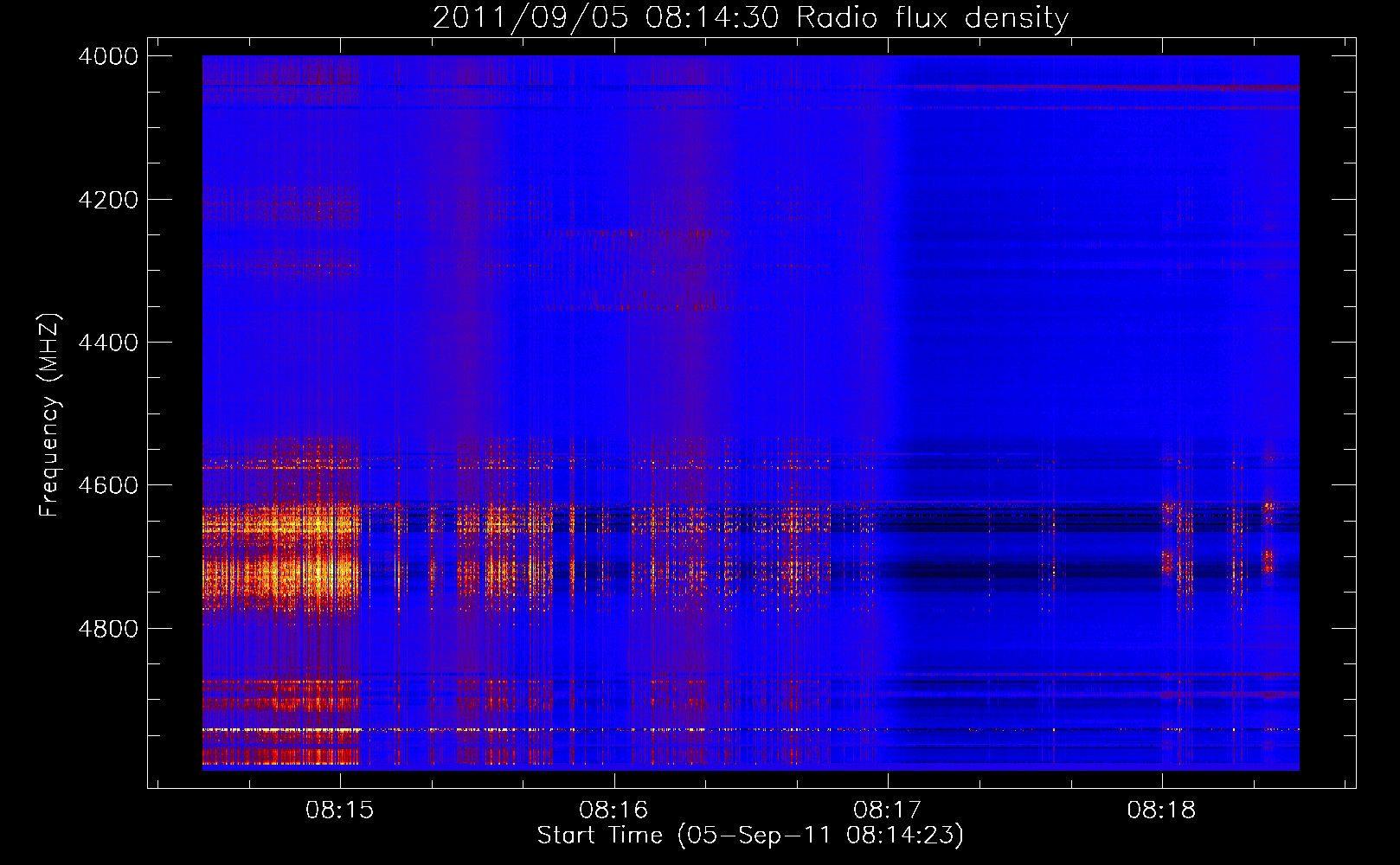Click the 'Frequency (MHZ)' axis label
Image resolution: width=1400 pixels, height=865 pixels.
(x=50, y=415)
